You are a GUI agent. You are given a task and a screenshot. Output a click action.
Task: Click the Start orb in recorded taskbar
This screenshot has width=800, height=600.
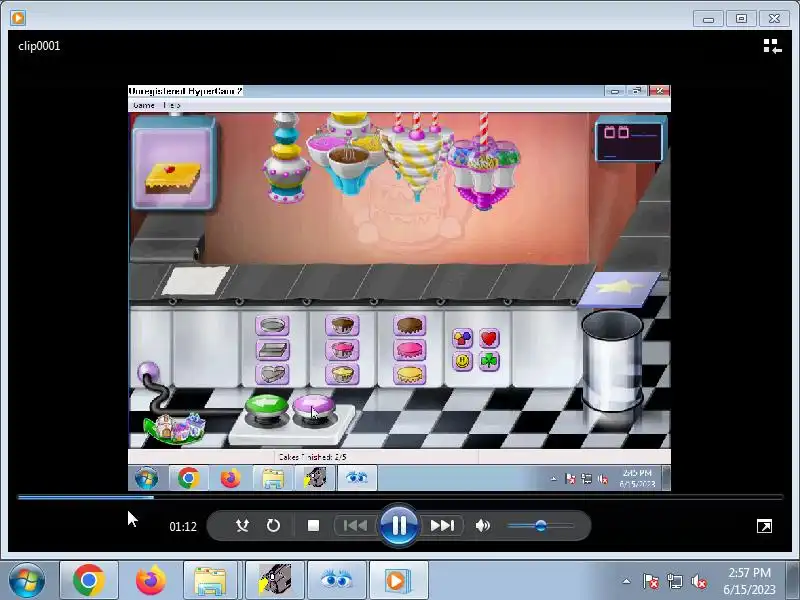(x=147, y=478)
